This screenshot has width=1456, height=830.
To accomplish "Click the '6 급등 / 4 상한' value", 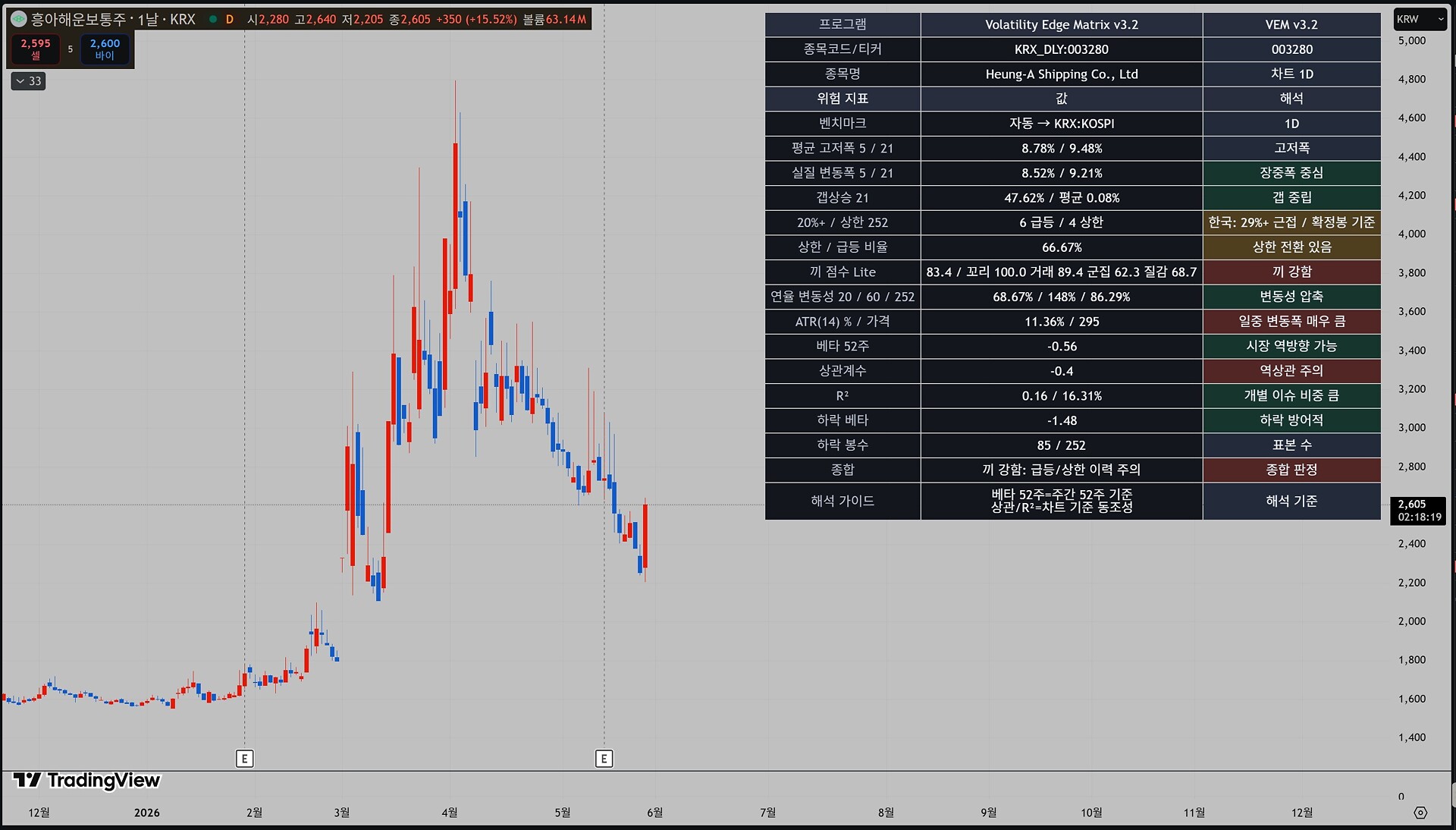I will [x=1062, y=222].
